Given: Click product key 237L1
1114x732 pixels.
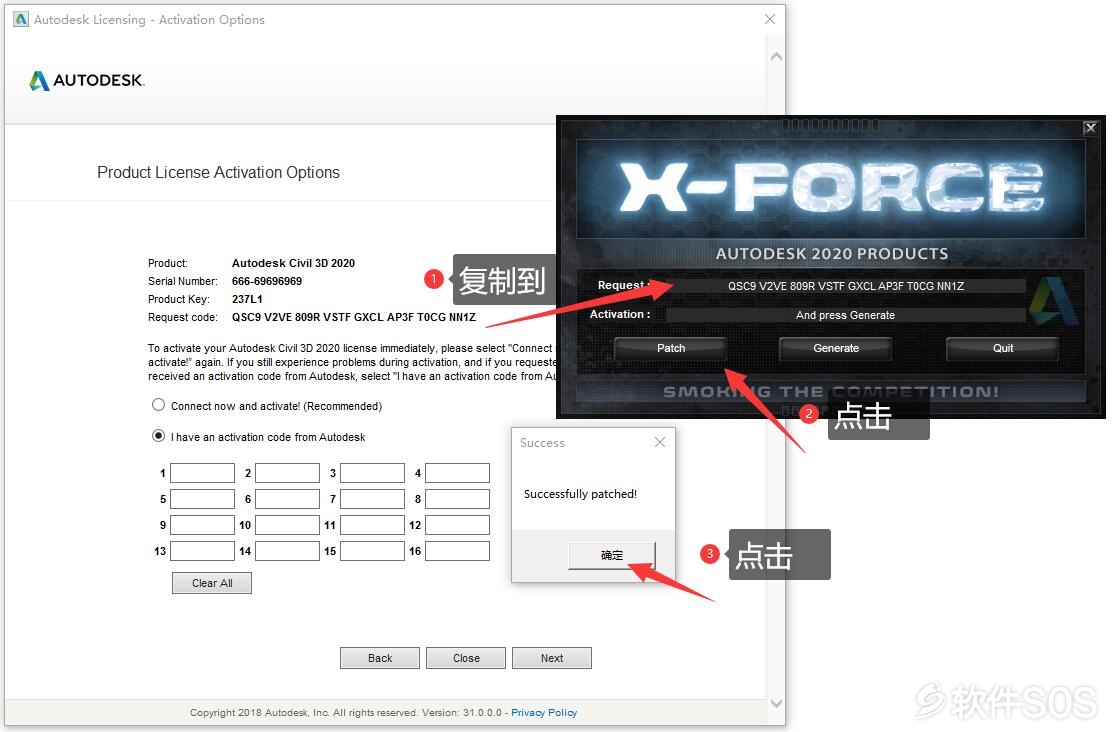Looking at the screenshot, I should click(247, 299).
